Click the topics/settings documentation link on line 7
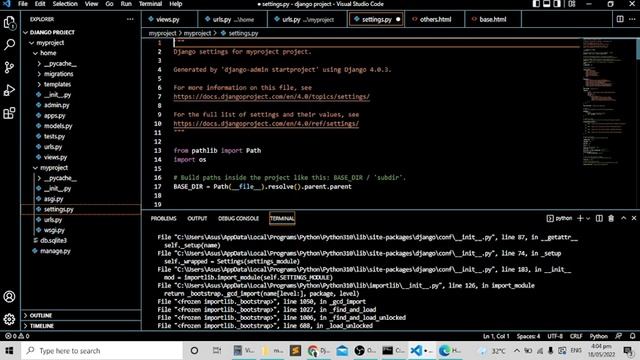 pos(271,97)
